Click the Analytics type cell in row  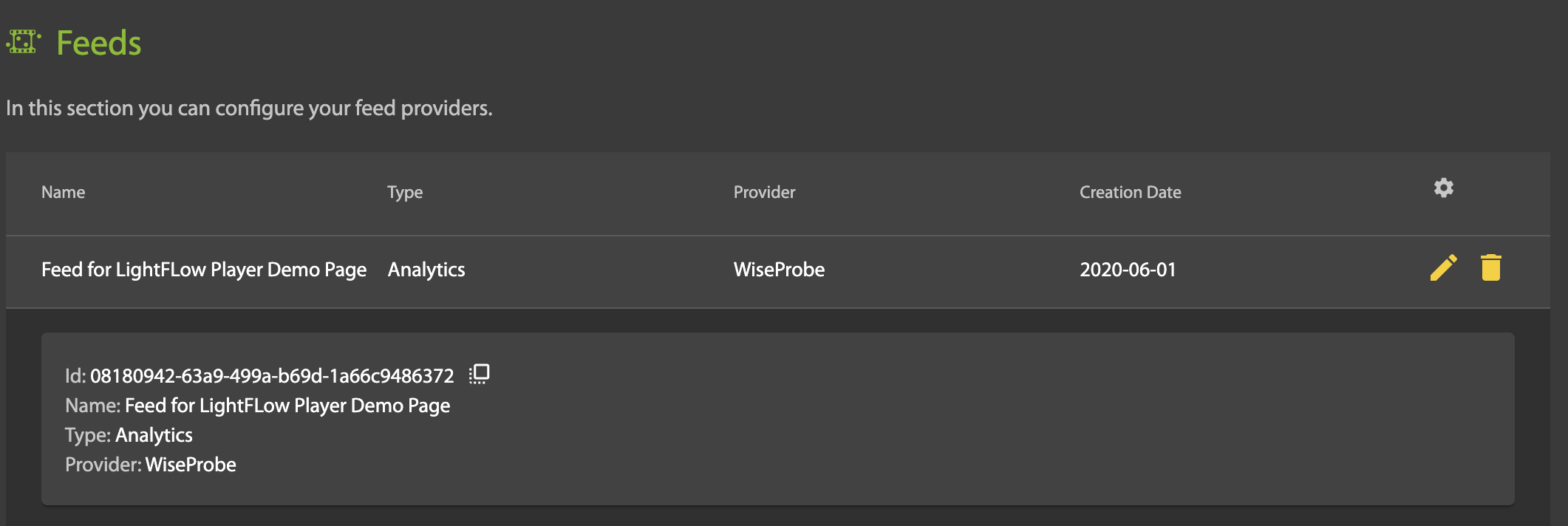426,270
